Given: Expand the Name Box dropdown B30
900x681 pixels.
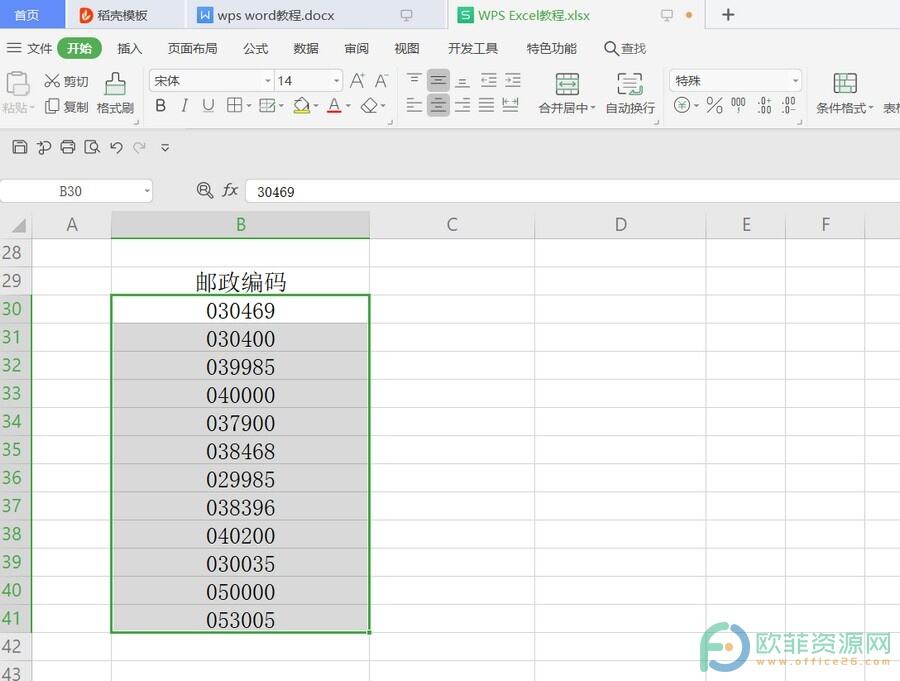Looking at the screenshot, I should pyautogui.click(x=147, y=191).
